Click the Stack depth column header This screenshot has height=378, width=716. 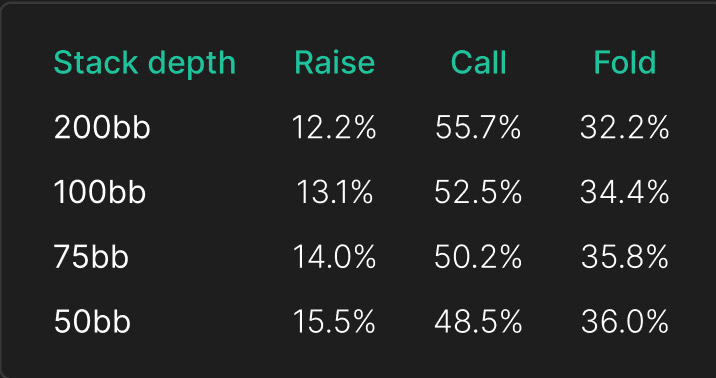[145, 63]
